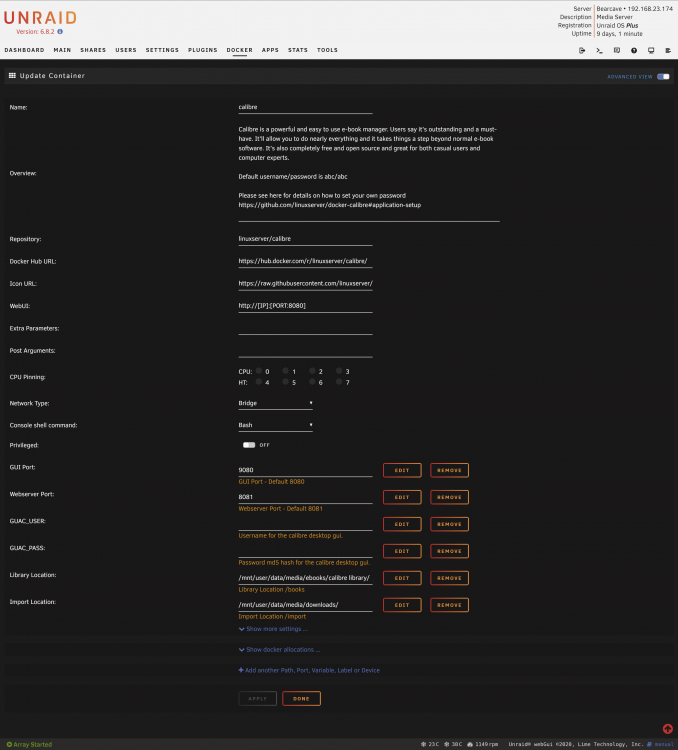Open the Settings tab
This screenshot has width=678, height=750.
click(x=162, y=50)
